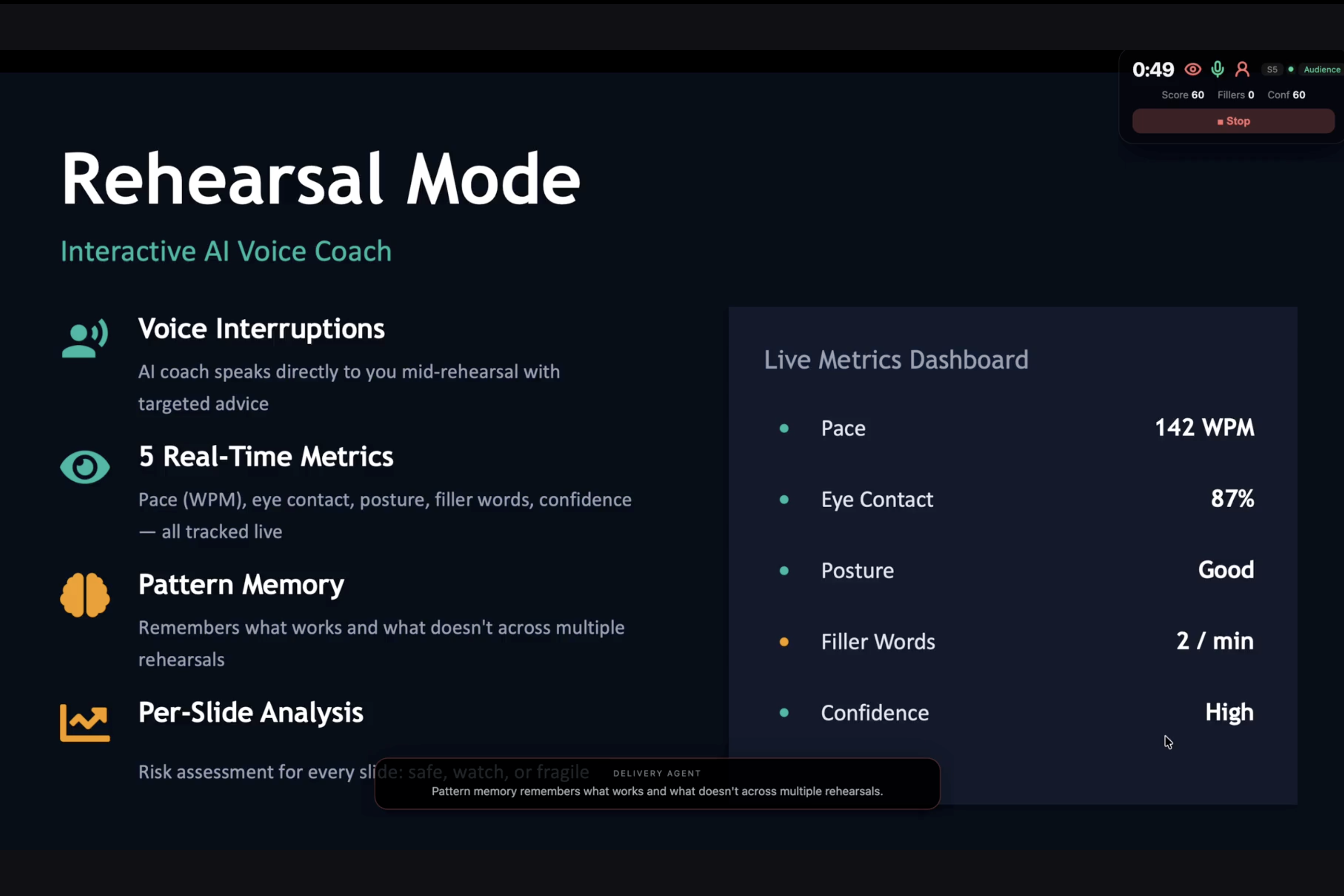This screenshot has width=1344, height=896.
Task: Click the Fillers 0 counter
Action: coord(1235,95)
